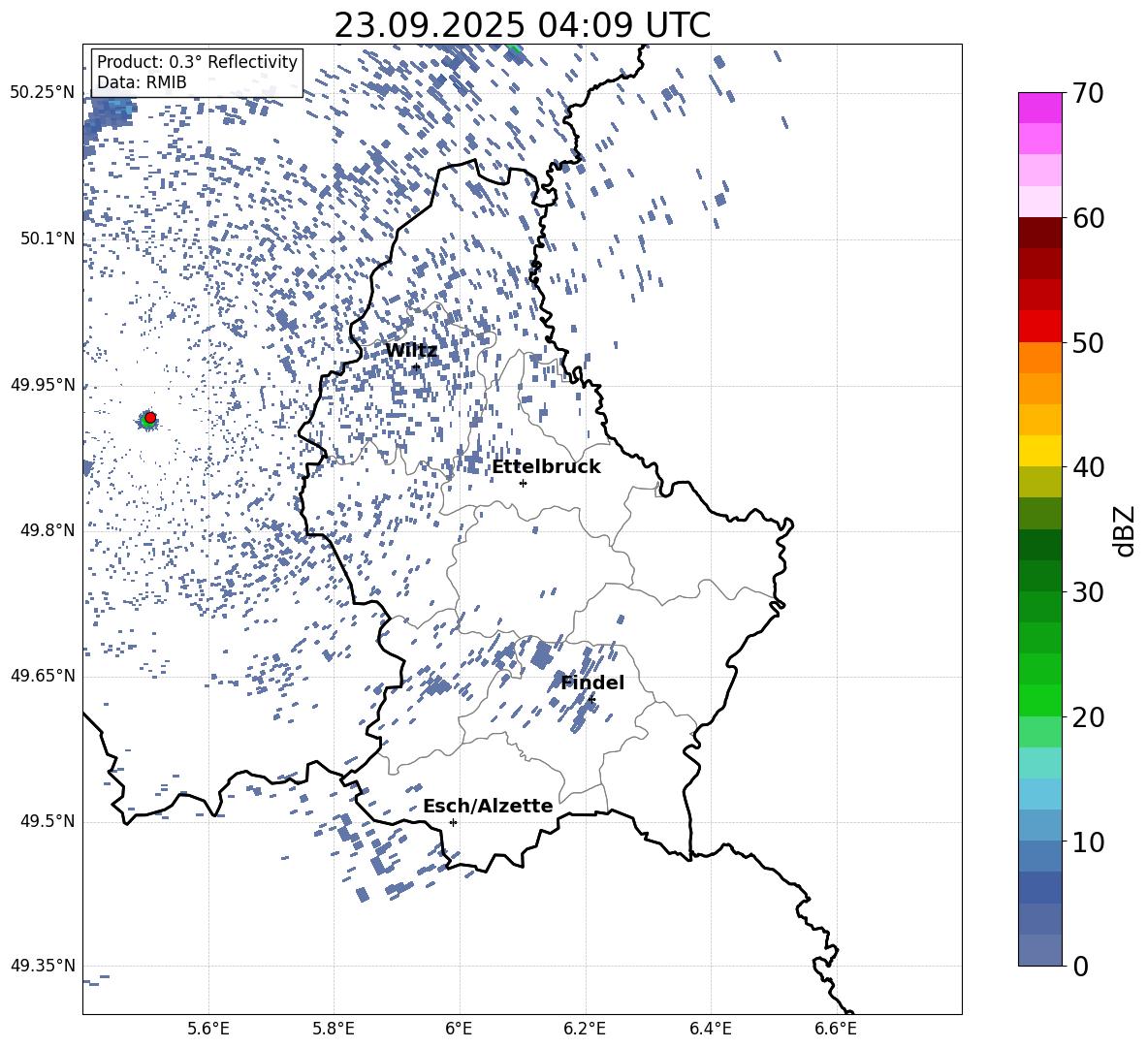1148x1048 pixels.
Task: Click the '6.2°E' longitude label
Action: (585, 1030)
